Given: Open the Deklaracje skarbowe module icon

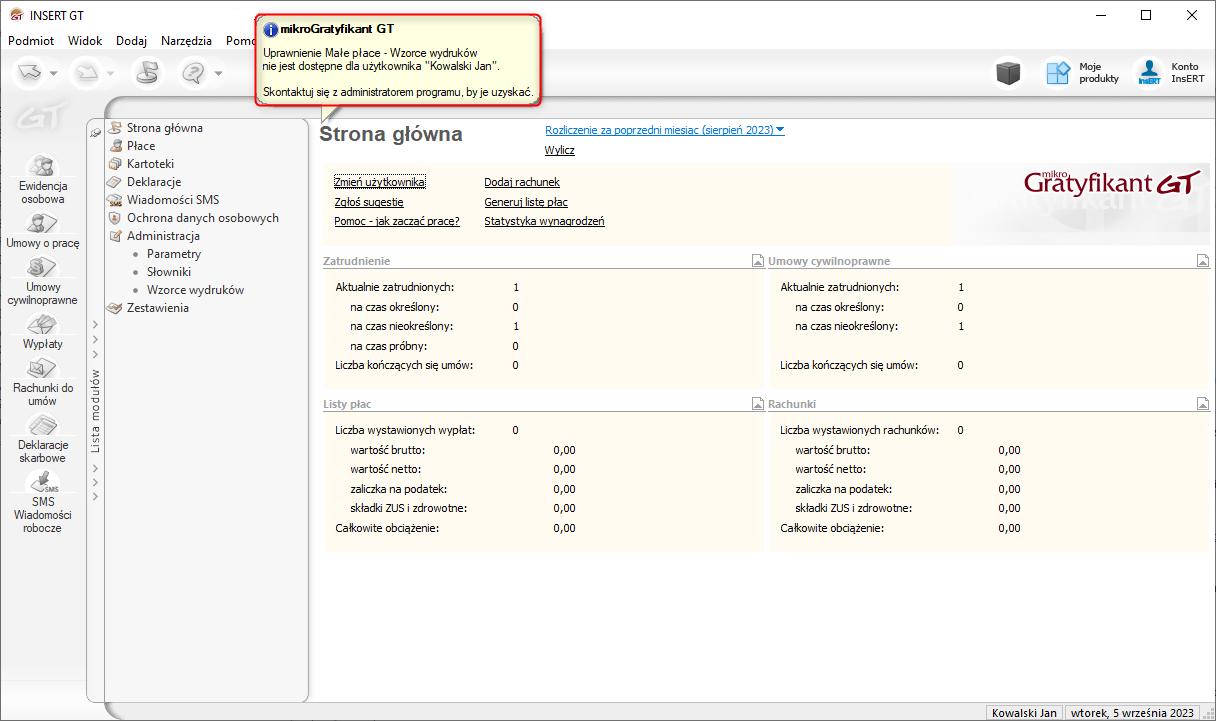Looking at the screenshot, I should (x=43, y=426).
